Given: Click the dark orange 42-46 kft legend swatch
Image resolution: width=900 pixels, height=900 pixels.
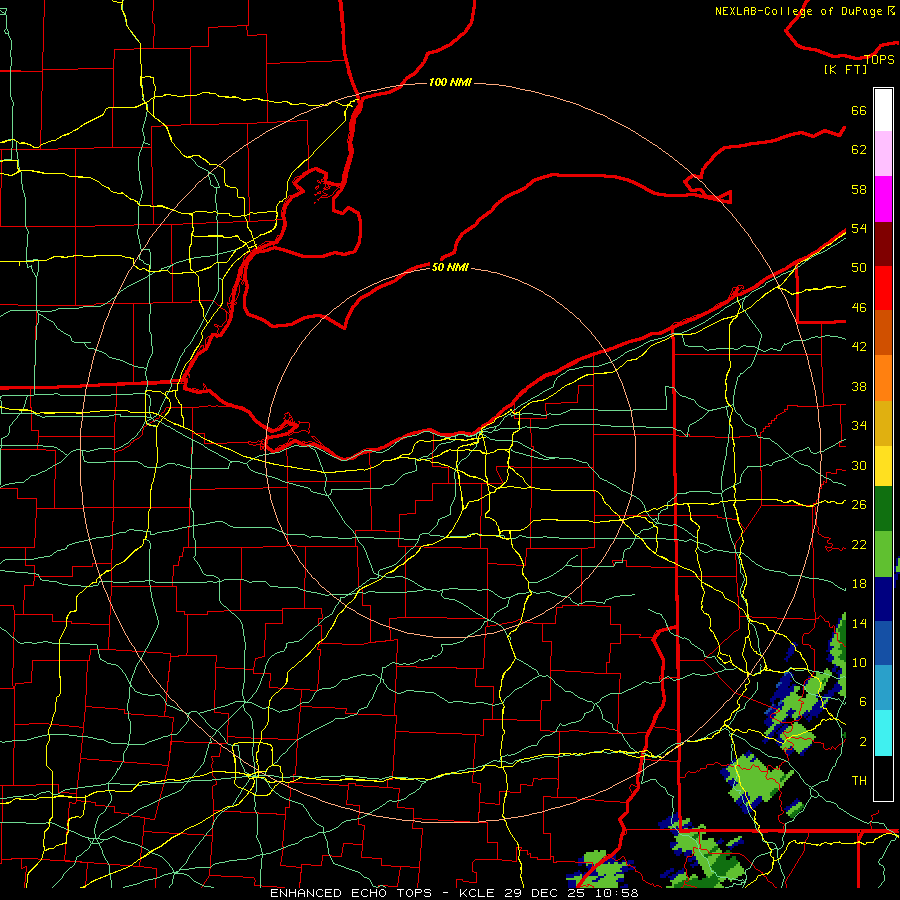Looking at the screenshot, I should coord(883,332).
